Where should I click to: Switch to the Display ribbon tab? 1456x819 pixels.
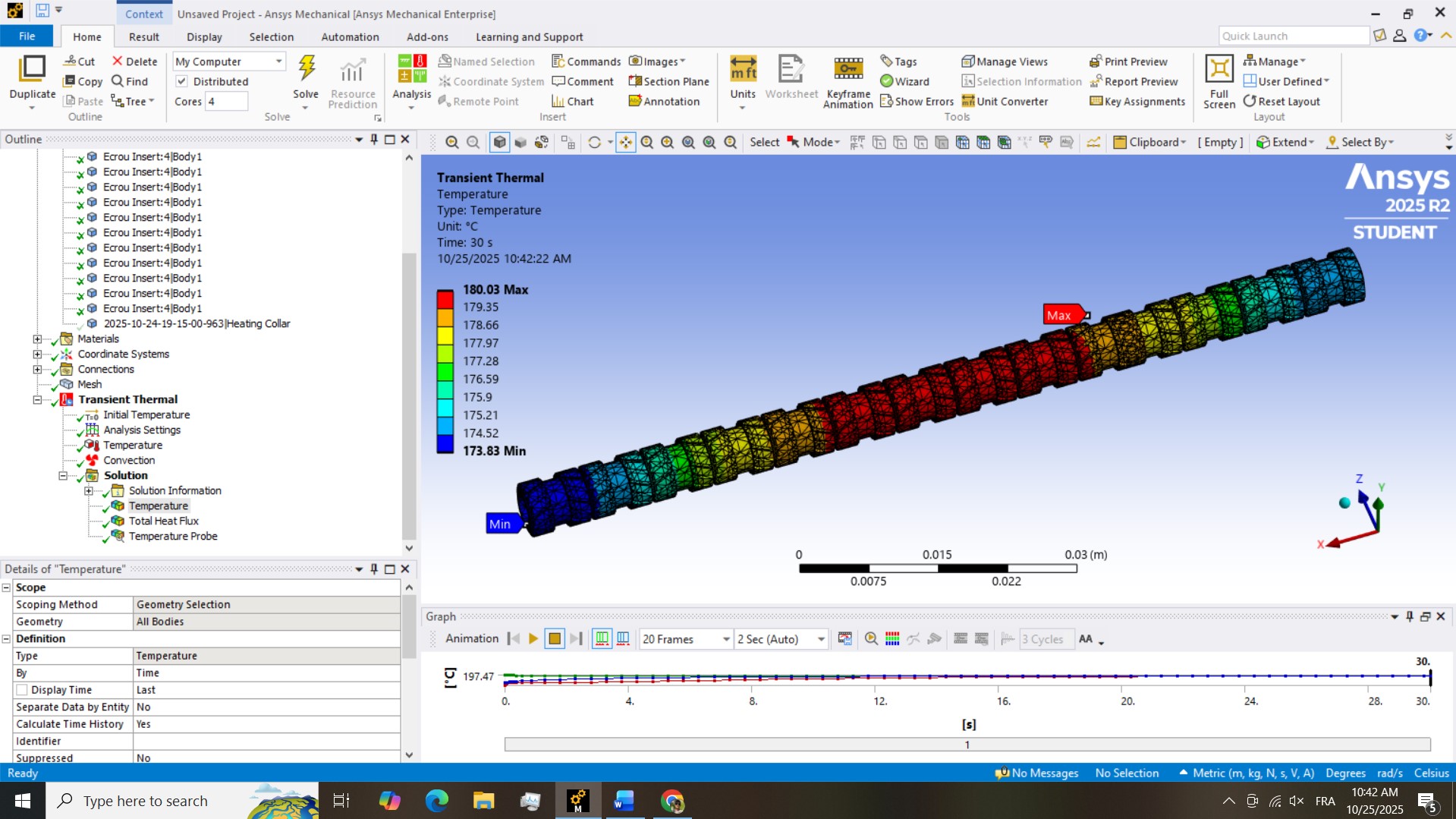coord(204,36)
